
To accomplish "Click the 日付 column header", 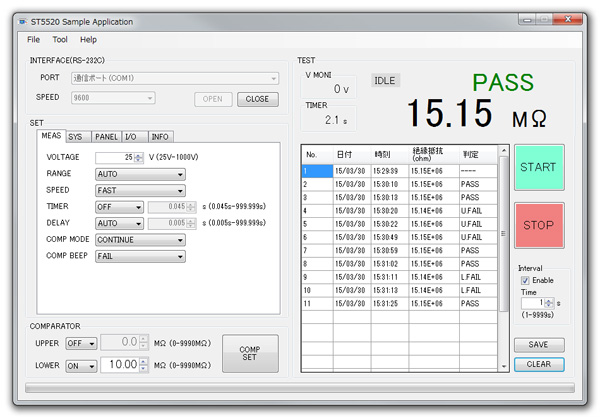I will click(x=352, y=155).
